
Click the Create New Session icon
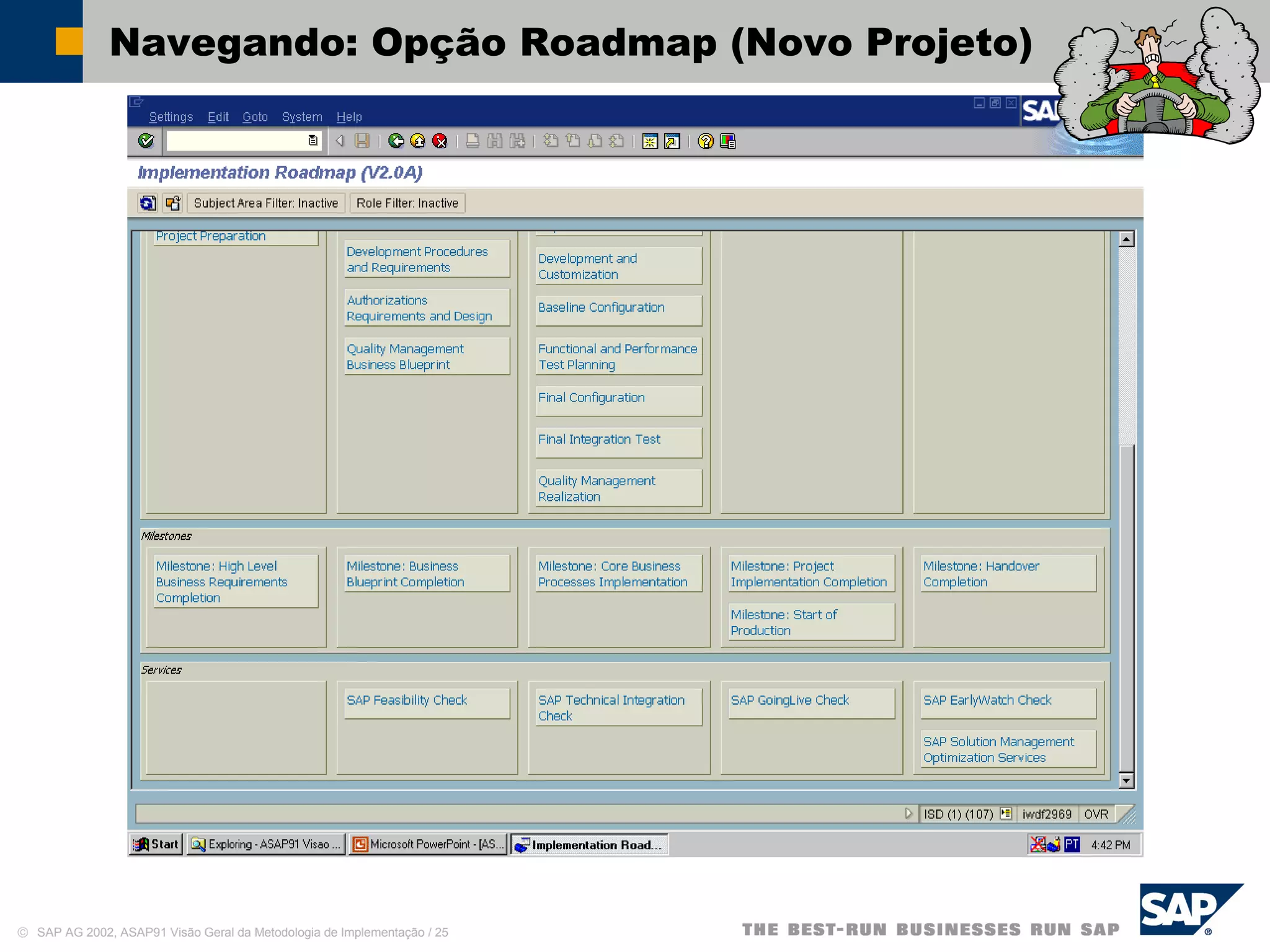[650, 141]
